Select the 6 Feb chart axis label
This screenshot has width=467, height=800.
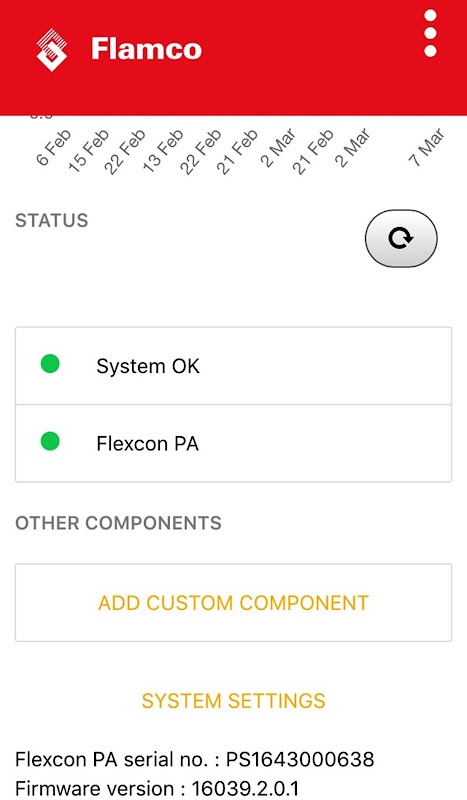(x=53, y=148)
